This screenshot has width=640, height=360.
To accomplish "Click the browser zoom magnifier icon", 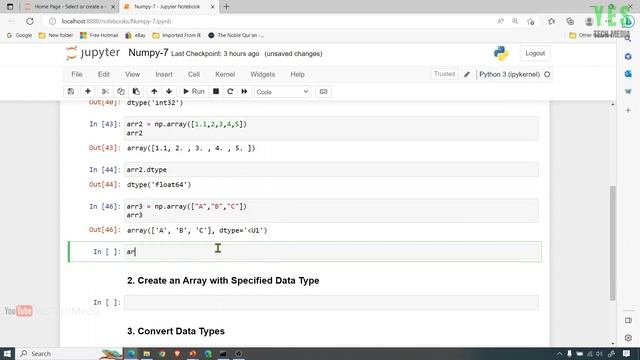I will click(515, 21).
